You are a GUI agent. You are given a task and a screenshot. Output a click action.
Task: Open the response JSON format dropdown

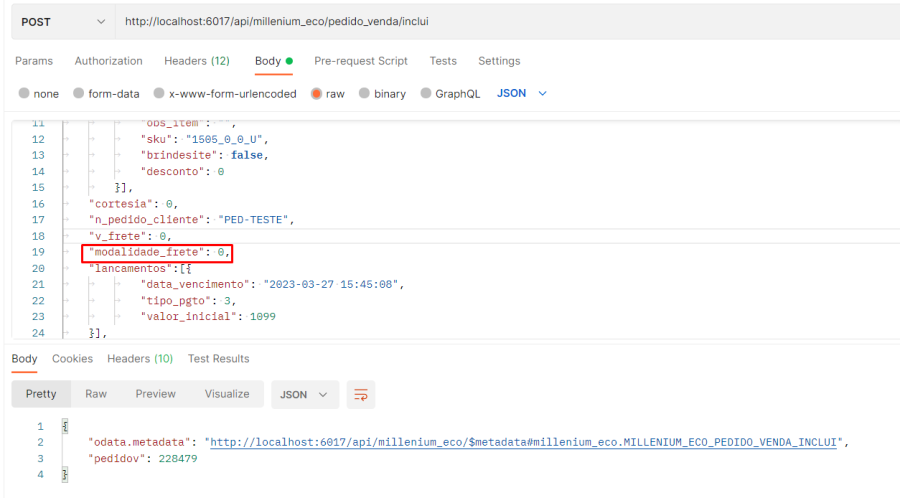pos(304,394)
